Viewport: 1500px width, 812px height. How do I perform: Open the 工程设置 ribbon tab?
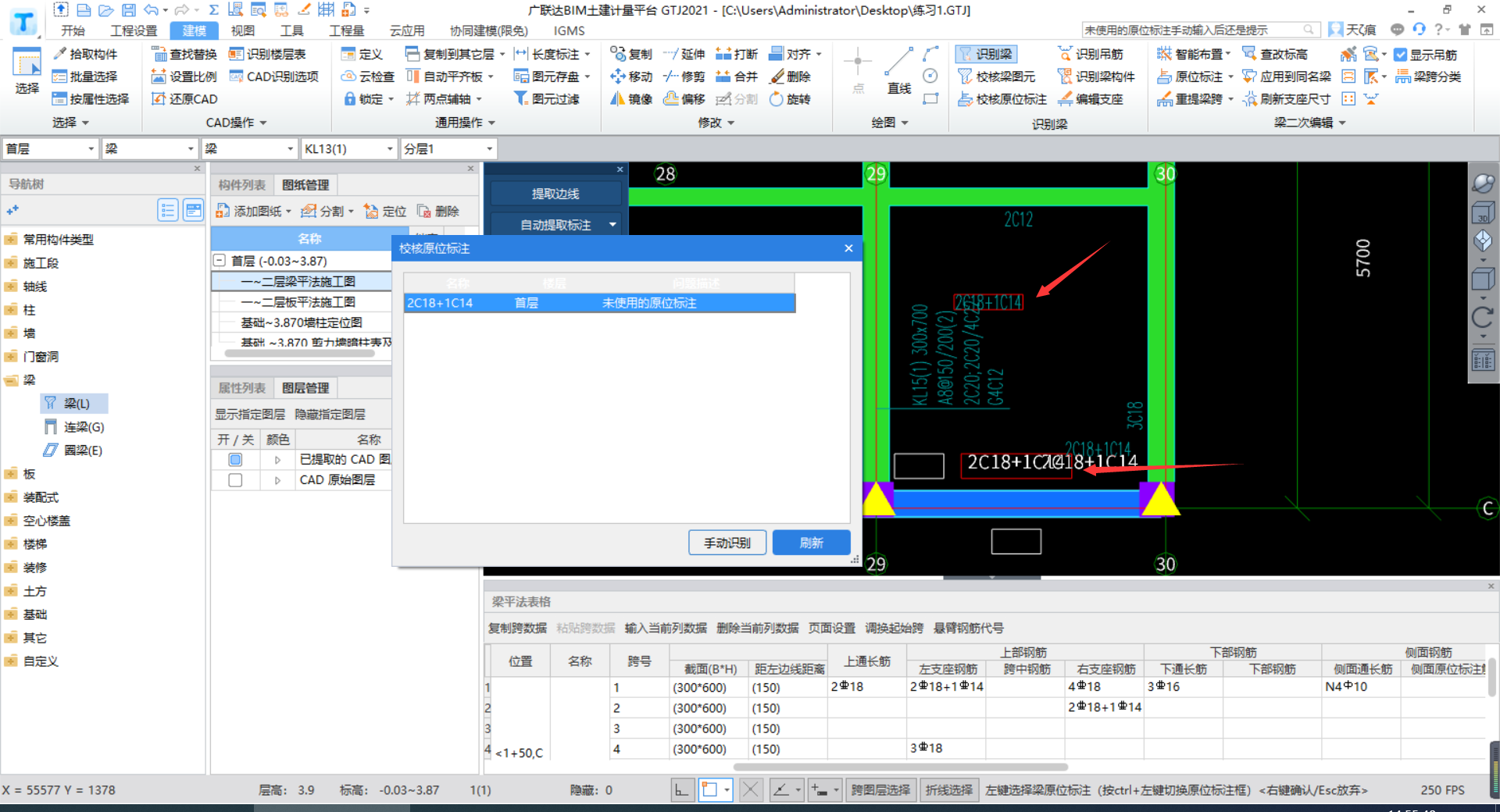(x=134, y=30)
